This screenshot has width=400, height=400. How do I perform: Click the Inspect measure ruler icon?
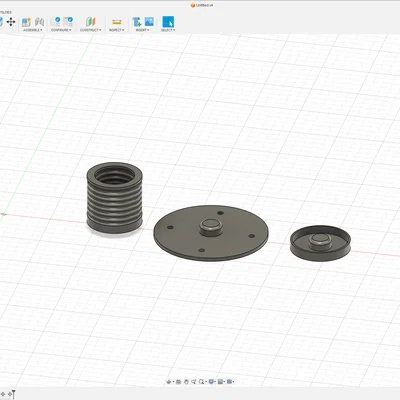coord(117,22)
